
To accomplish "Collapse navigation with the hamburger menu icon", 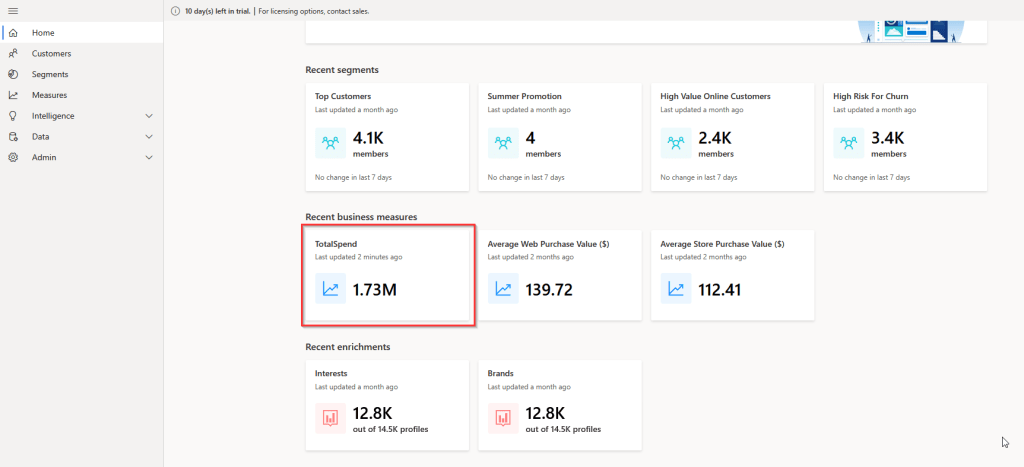I will click(x=13, y=11).
